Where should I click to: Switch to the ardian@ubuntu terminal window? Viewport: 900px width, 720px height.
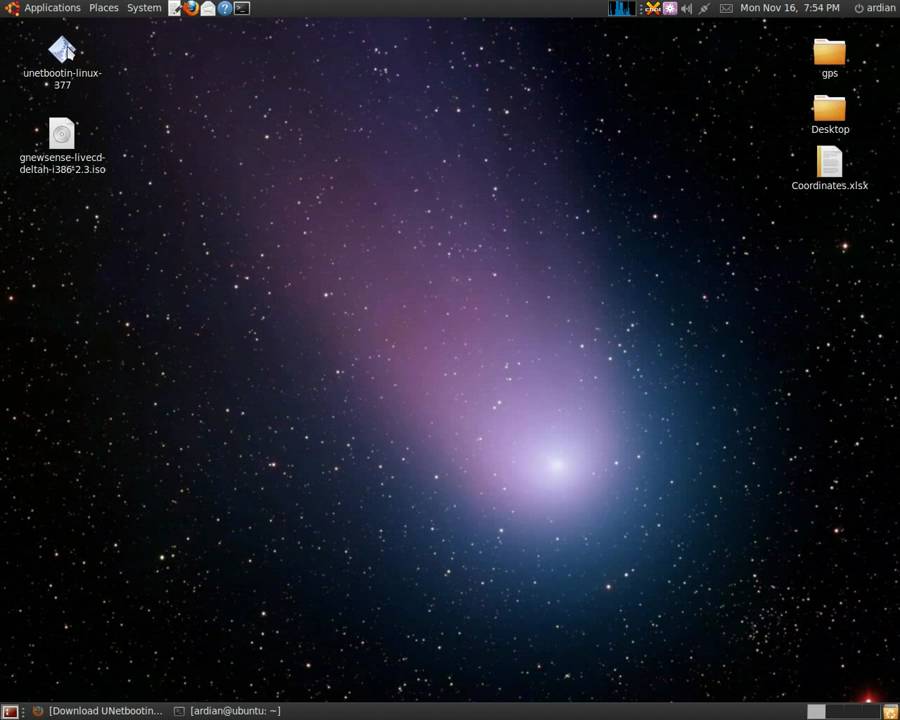point(228,711)
